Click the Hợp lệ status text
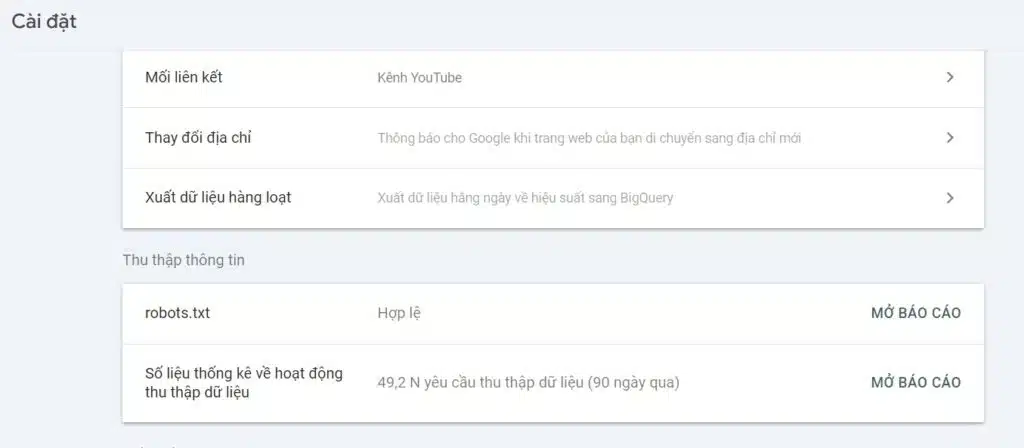 [x=399, y=313]
